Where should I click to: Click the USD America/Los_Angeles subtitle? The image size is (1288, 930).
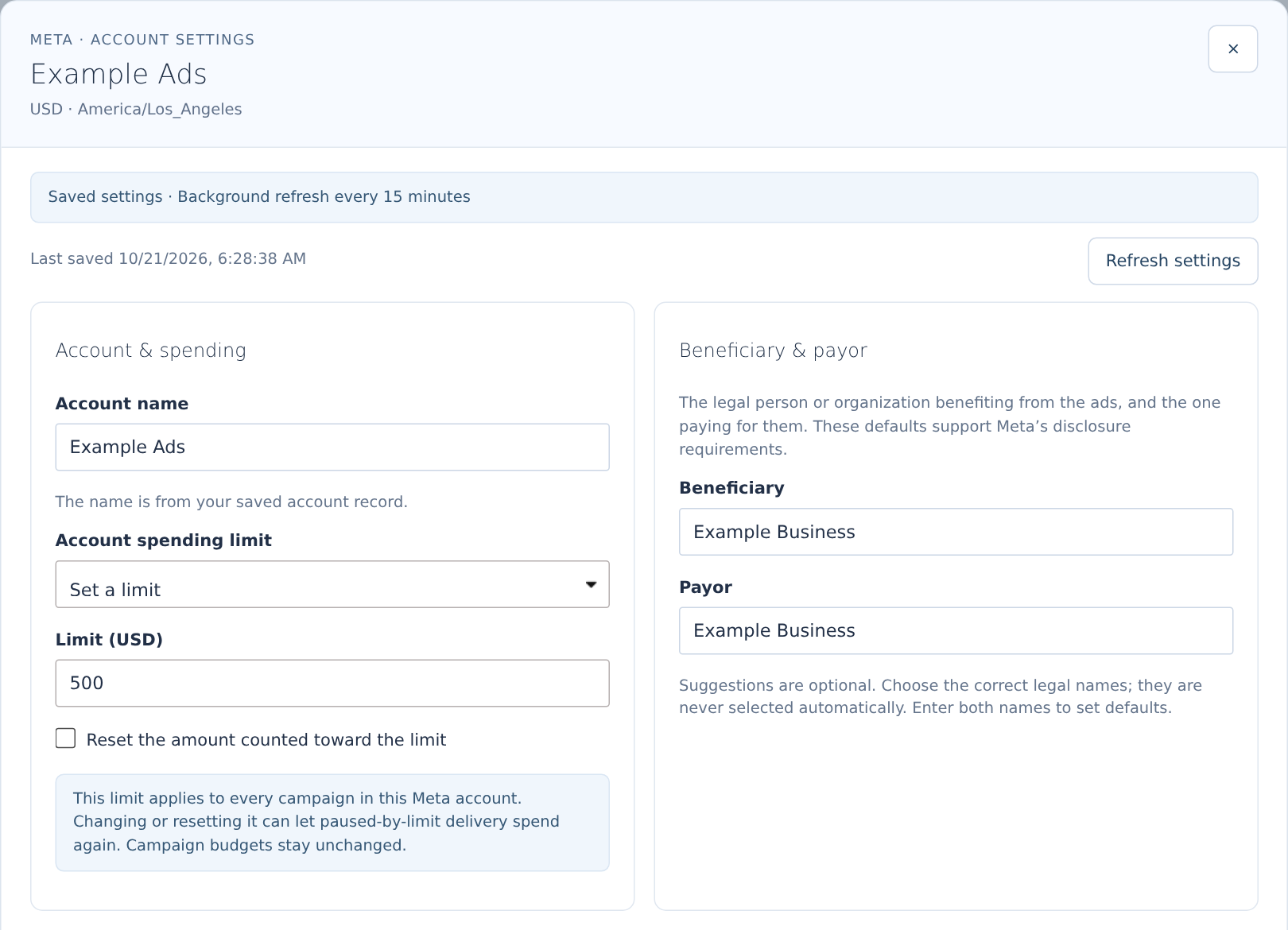(x=136, y=110)
